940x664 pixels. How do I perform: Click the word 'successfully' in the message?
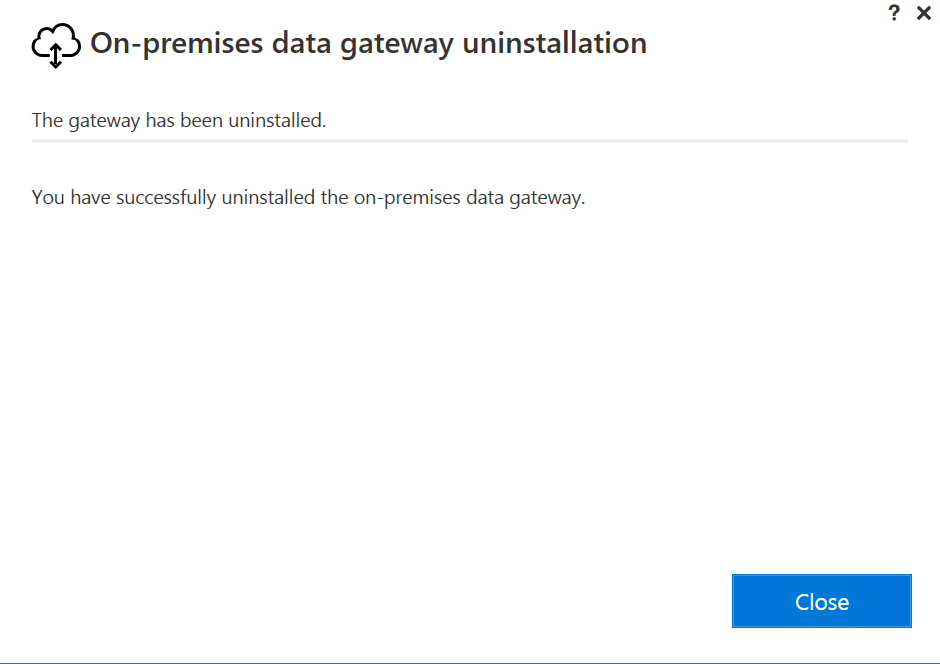pos(166,198)
